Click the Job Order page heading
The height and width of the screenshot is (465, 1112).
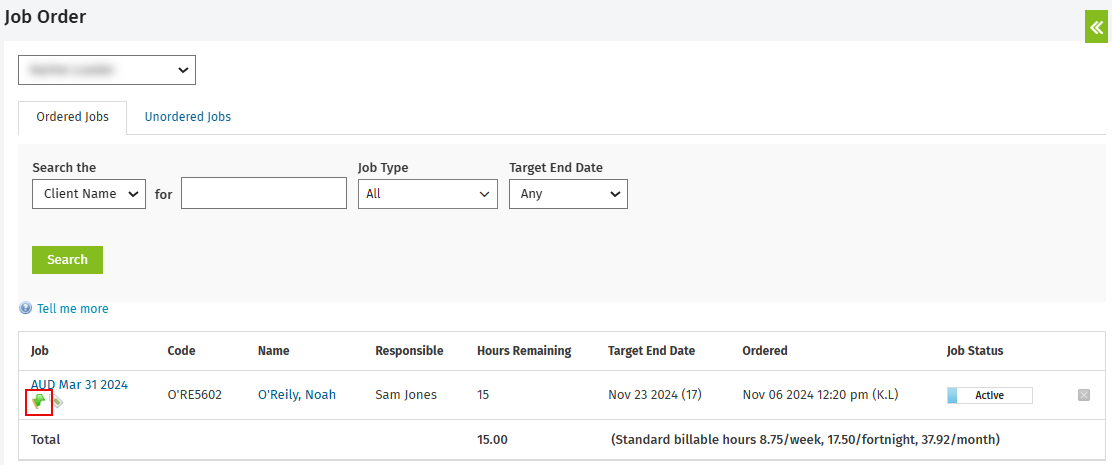pos(45,17)
